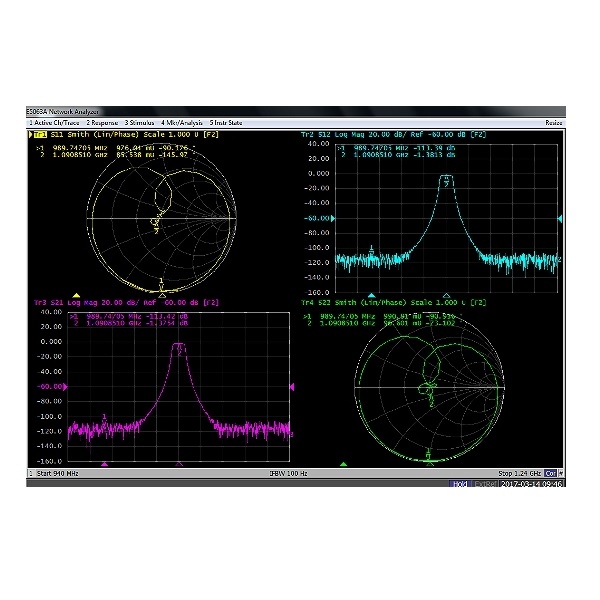Viewport: 600px width, 600px height.
Task: Open the 2 Response menu
Action: [x=102, y=123]
